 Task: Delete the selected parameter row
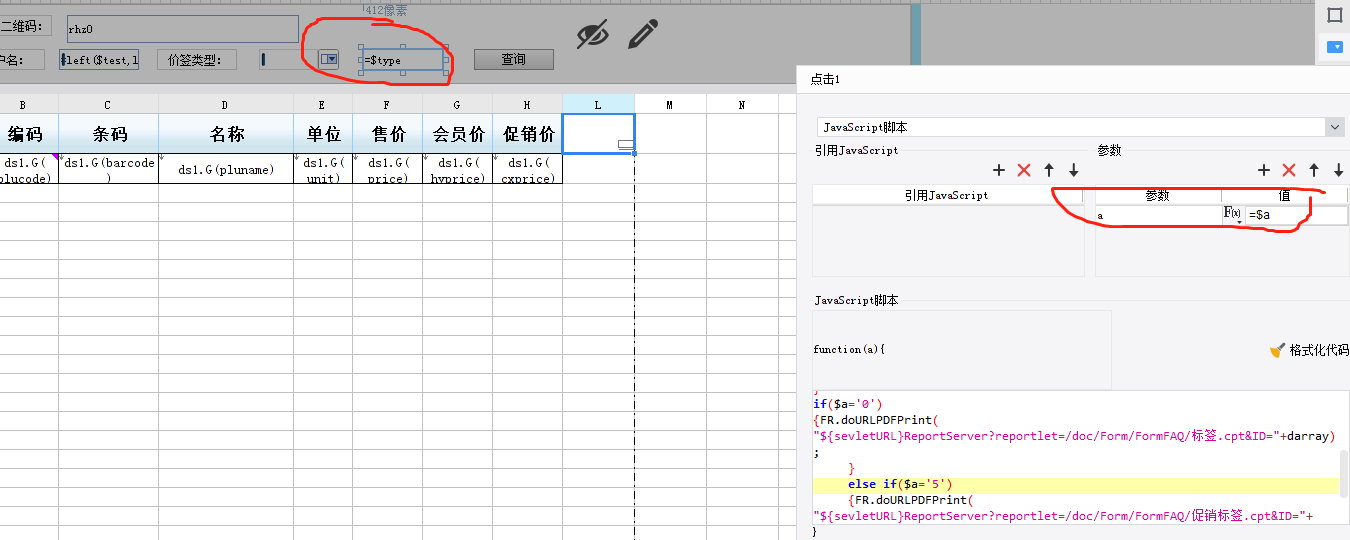point(1289,170)
